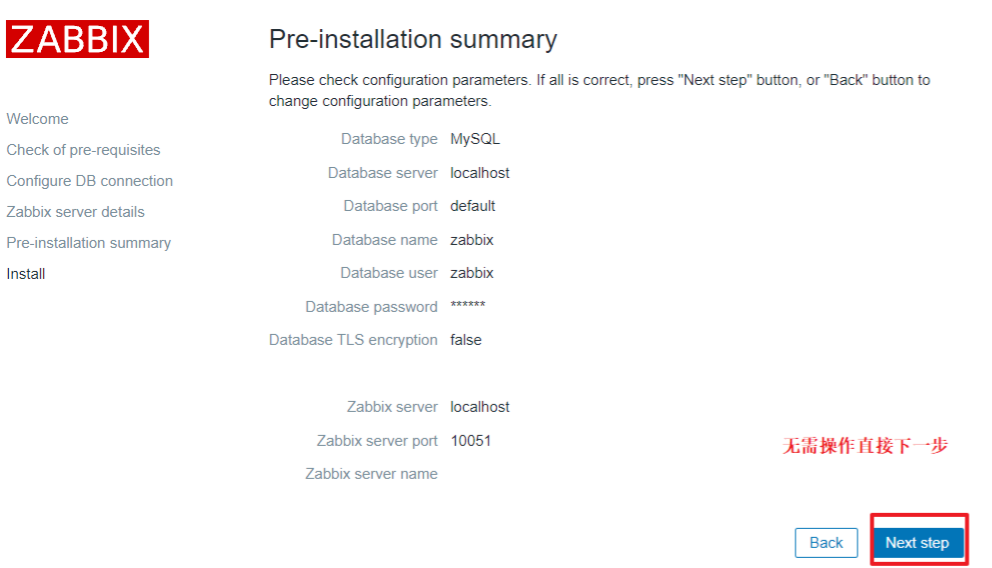992x568 pixels.
Task: Select Zabbix server details step
Action: 76,212
